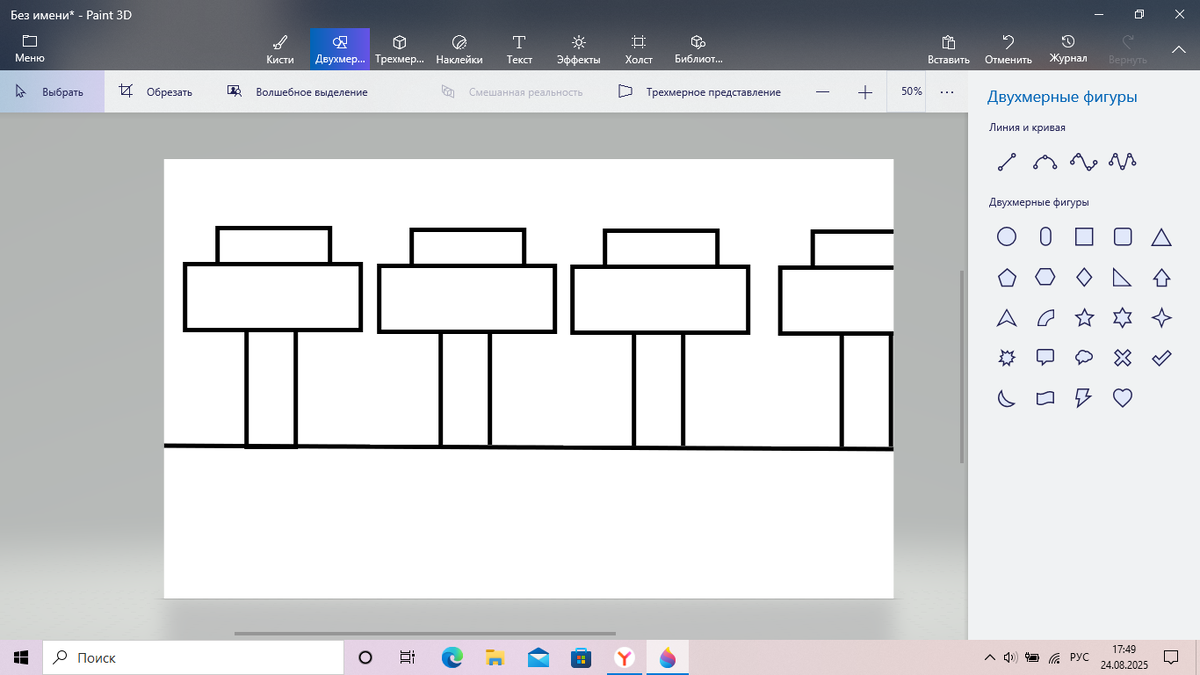Select the capsule (rounded oblong) shape

tap(1045, 237)
